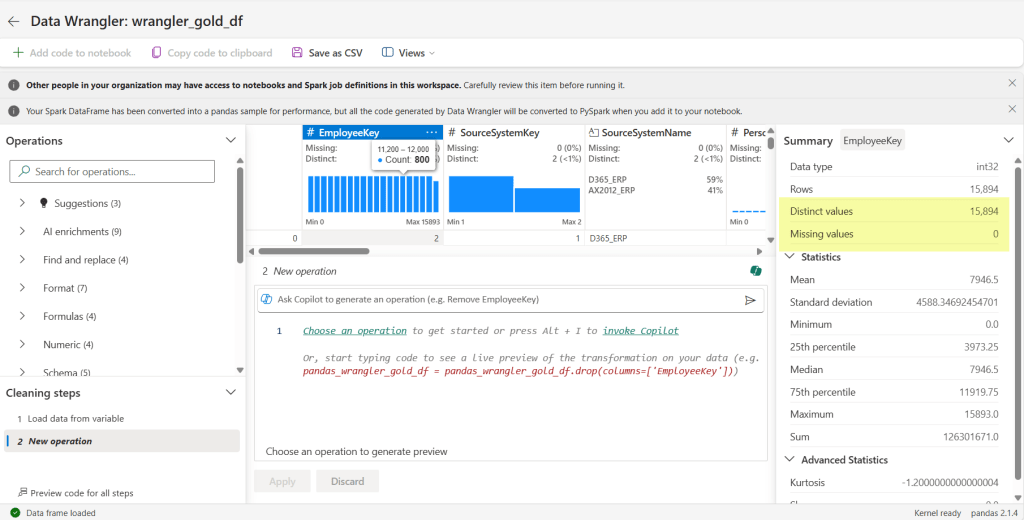Open the Views dropdown
Screen dimensions: 1024x520
(x=408, y=53)
